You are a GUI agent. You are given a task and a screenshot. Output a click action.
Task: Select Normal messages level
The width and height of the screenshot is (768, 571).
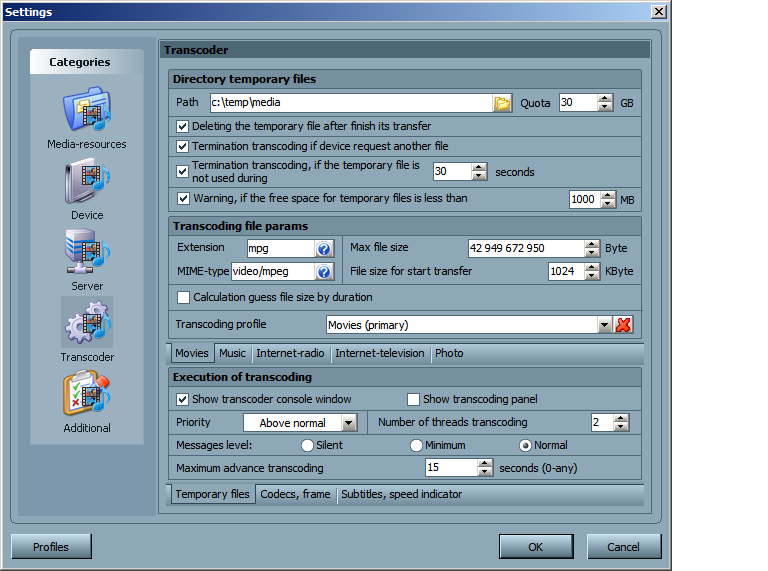coord(525,445)
